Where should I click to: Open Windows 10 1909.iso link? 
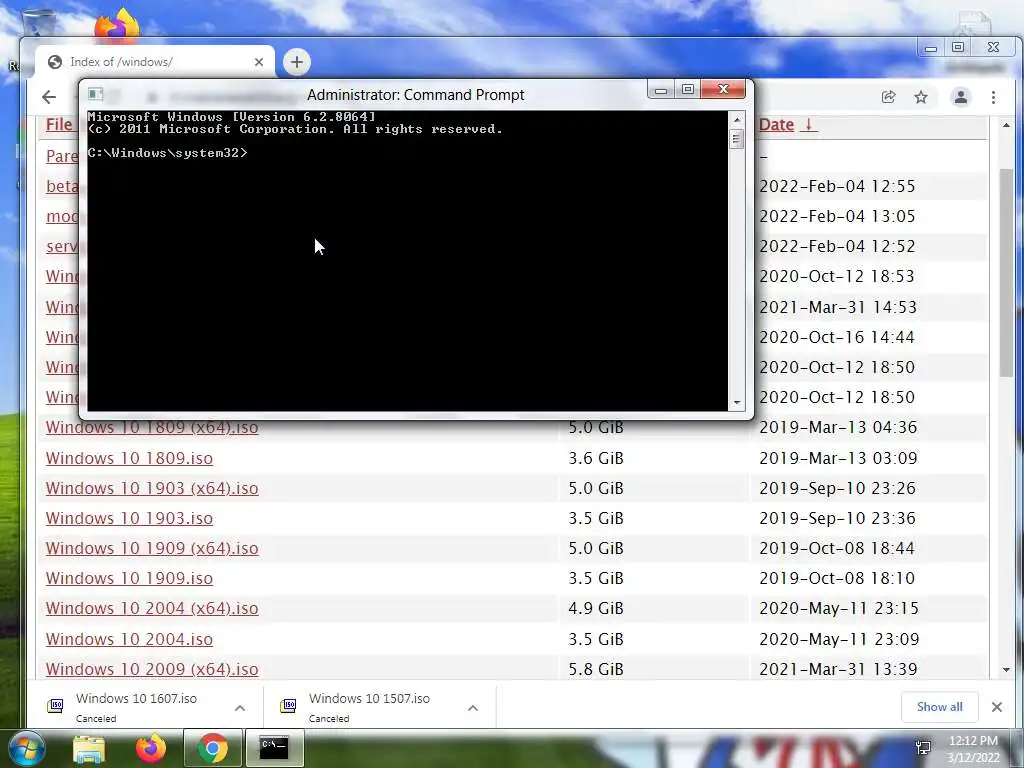pyautogui.click(x=129, y=578)
